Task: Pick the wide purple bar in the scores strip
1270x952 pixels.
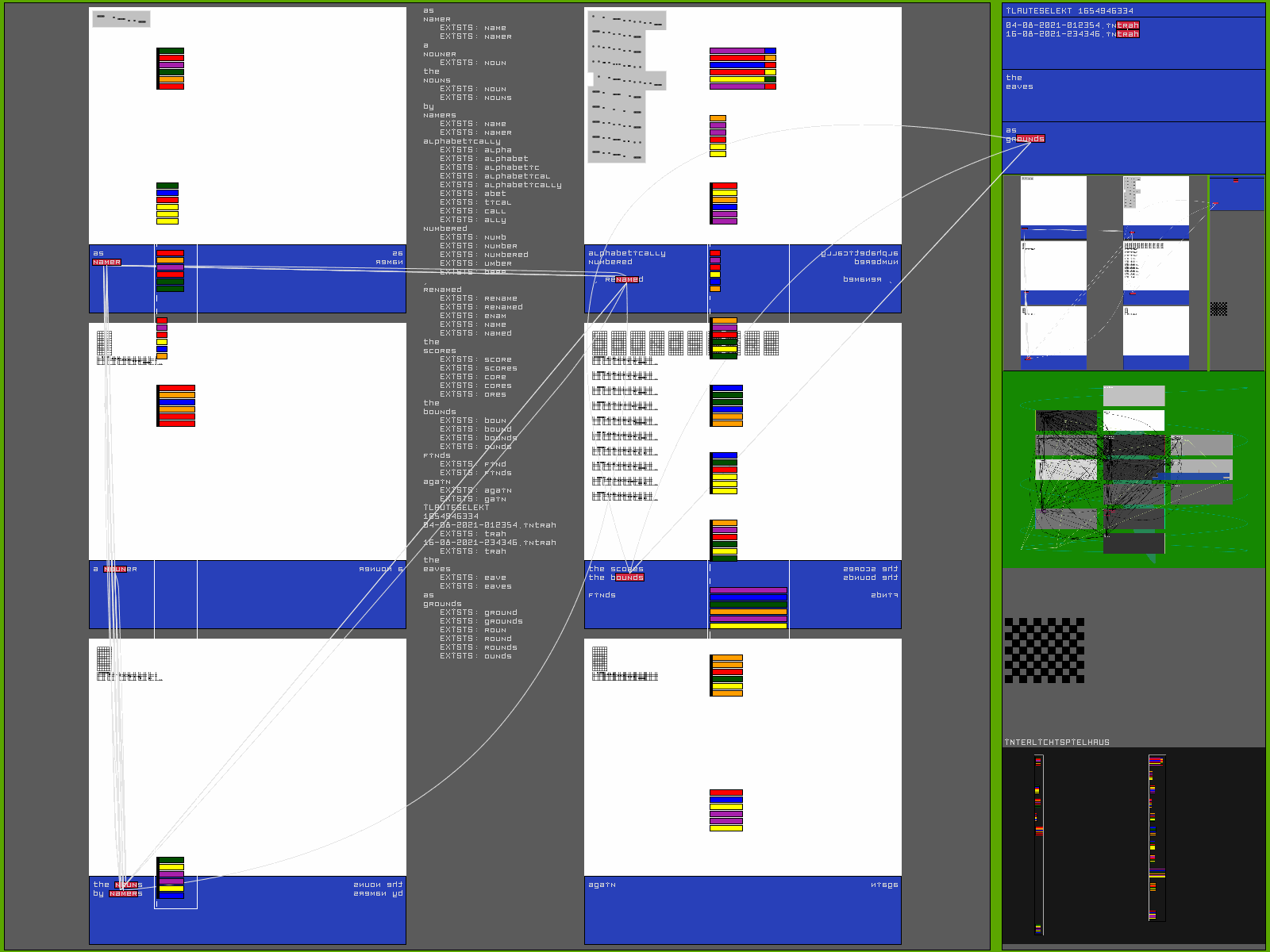Action: [749, 590]
